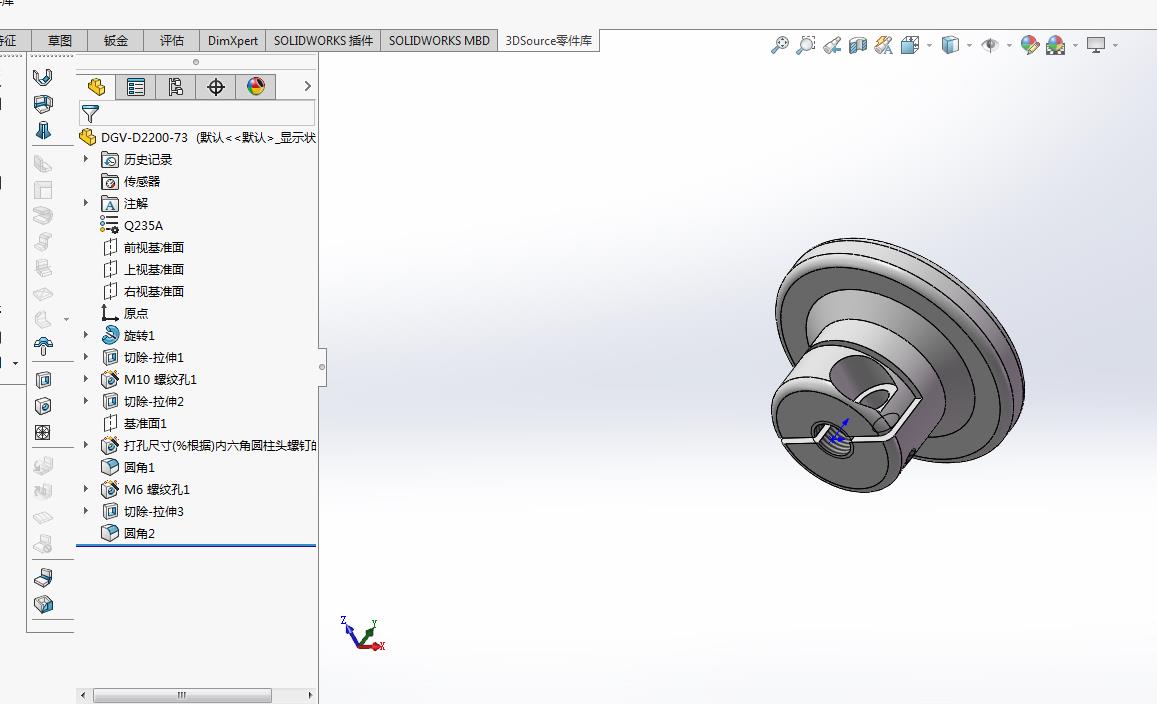Open the View Orientation dropdown arrow

click(x=929, y=45)
